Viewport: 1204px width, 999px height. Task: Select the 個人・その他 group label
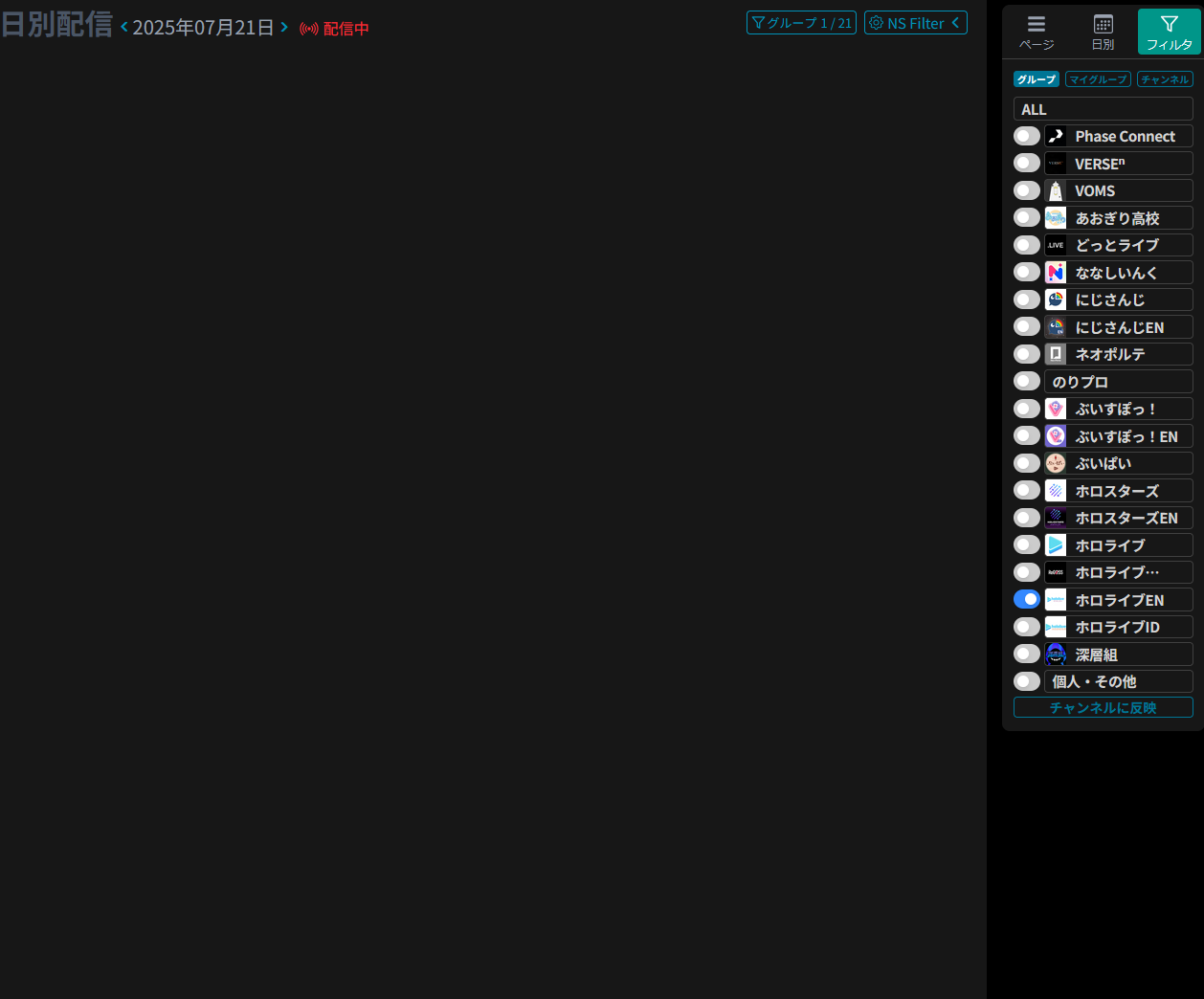[x=1119, y=681]
